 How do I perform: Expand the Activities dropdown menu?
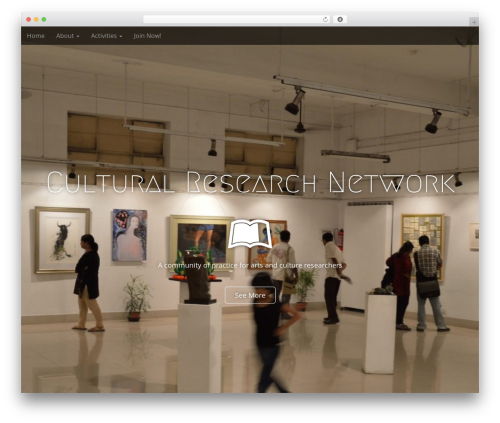106,36
